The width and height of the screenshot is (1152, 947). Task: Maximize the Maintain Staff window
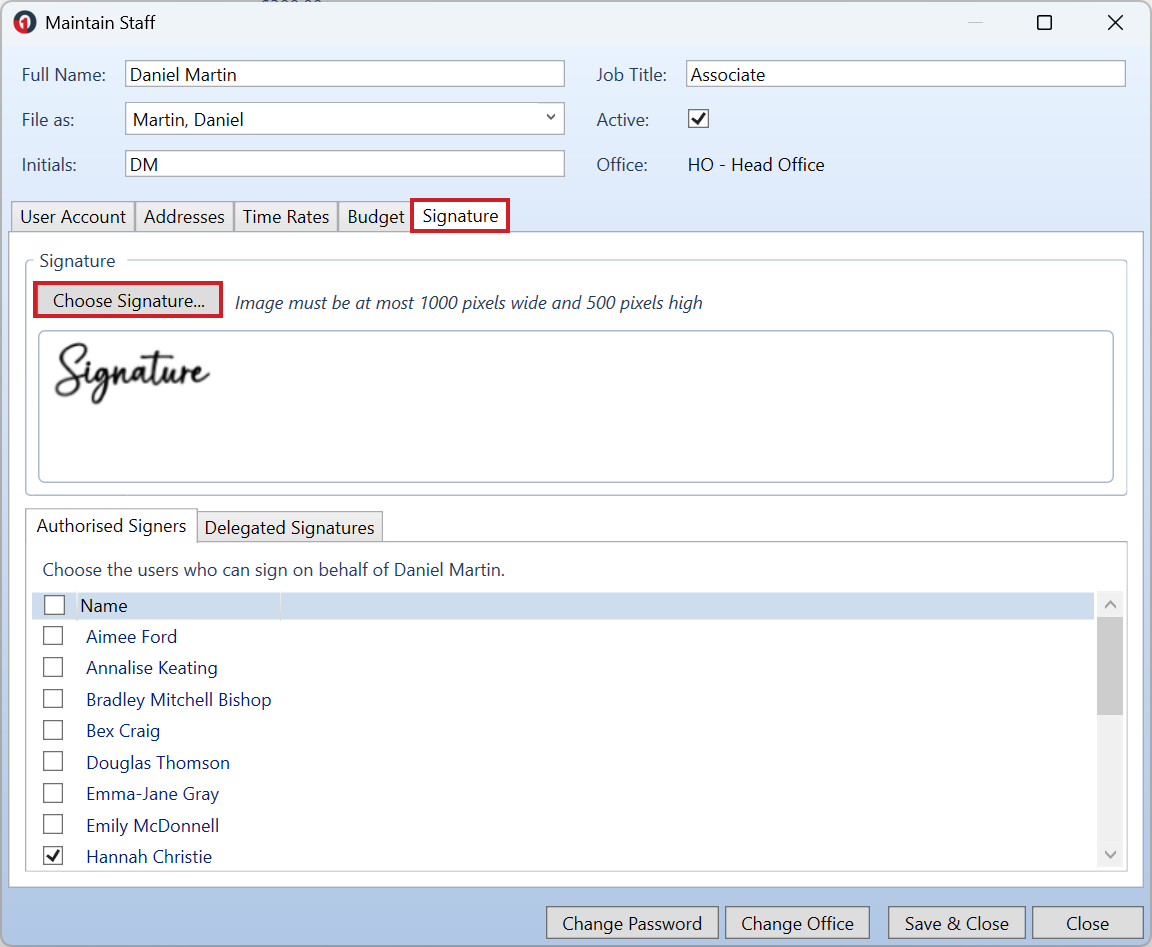tap(1044, 23)
